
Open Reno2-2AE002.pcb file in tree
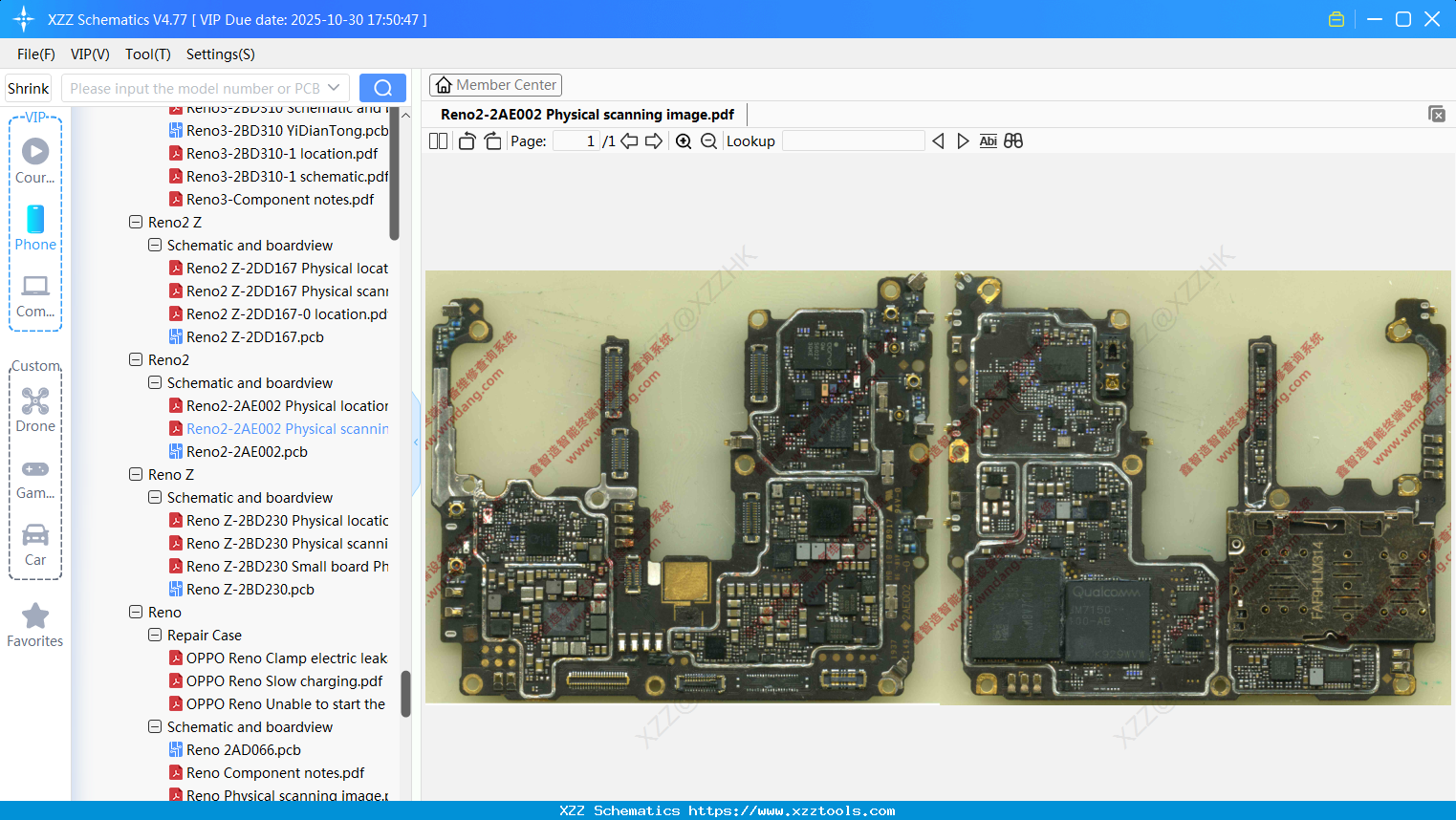pyautogui.click(x=247, y=452)
